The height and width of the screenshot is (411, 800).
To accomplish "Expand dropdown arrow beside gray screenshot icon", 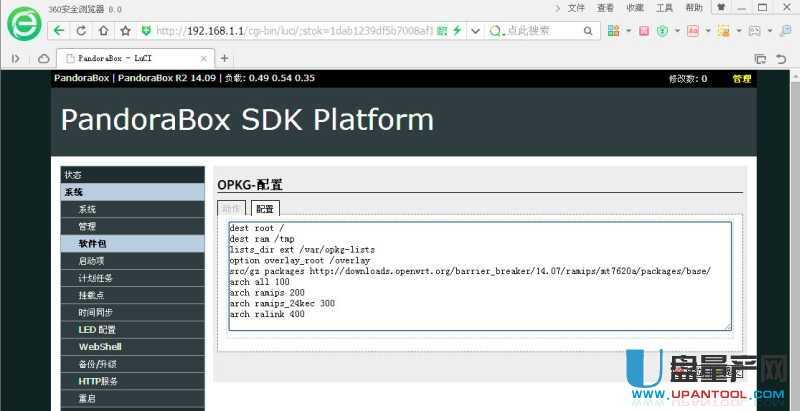I will pos(770,31).
